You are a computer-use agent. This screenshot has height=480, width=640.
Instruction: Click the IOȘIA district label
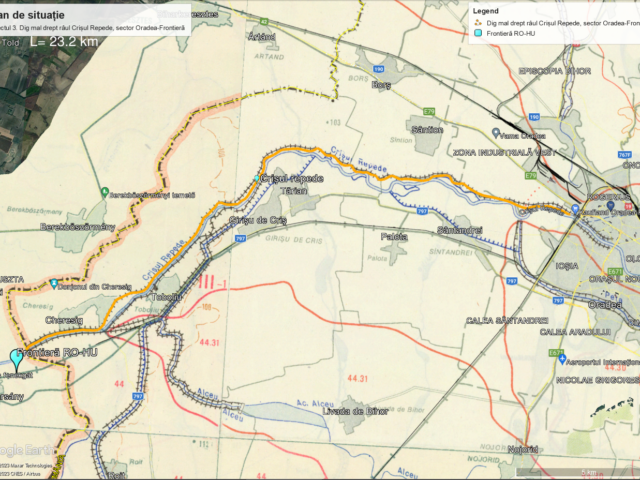[x=567, y=266]
